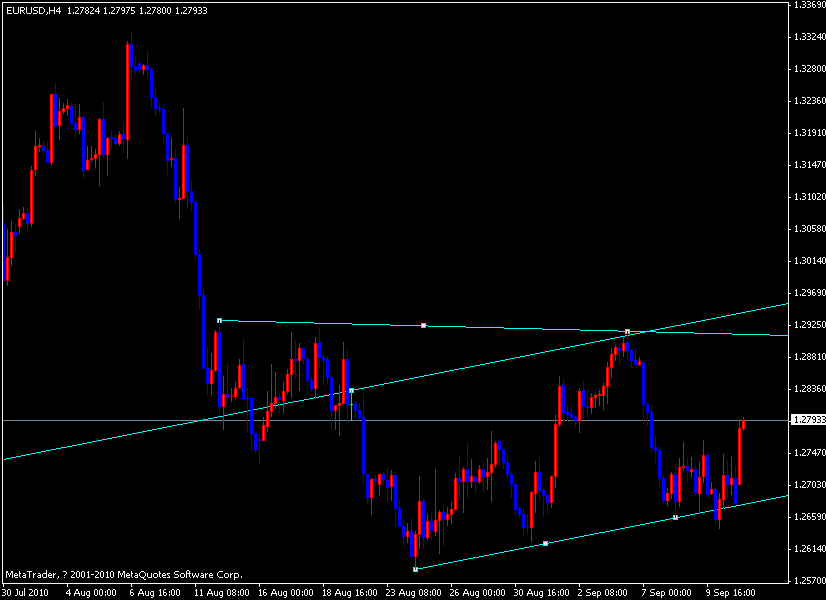The width and height of the screenshot is (826, 600).
Task: Click the low value 1.27800 in header
Action: [155, 11]
